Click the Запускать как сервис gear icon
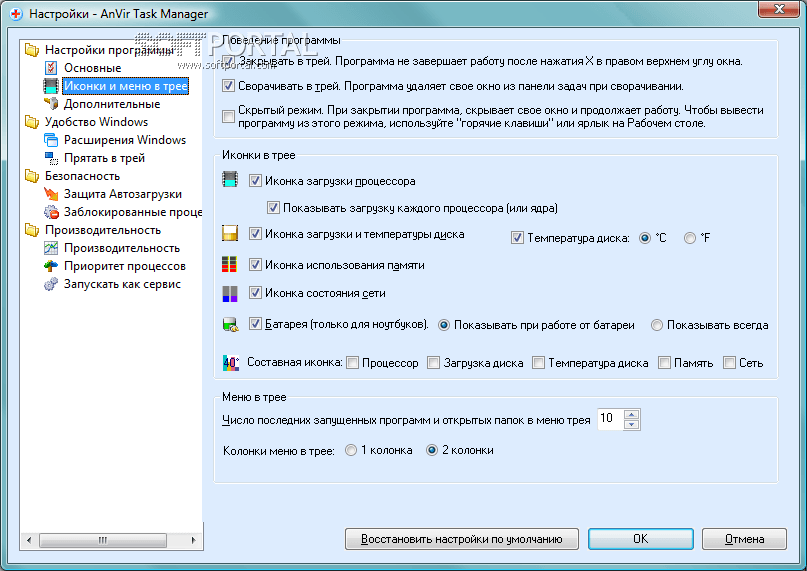The width and height of the screenshot is (807, 571). click(51, 284)
